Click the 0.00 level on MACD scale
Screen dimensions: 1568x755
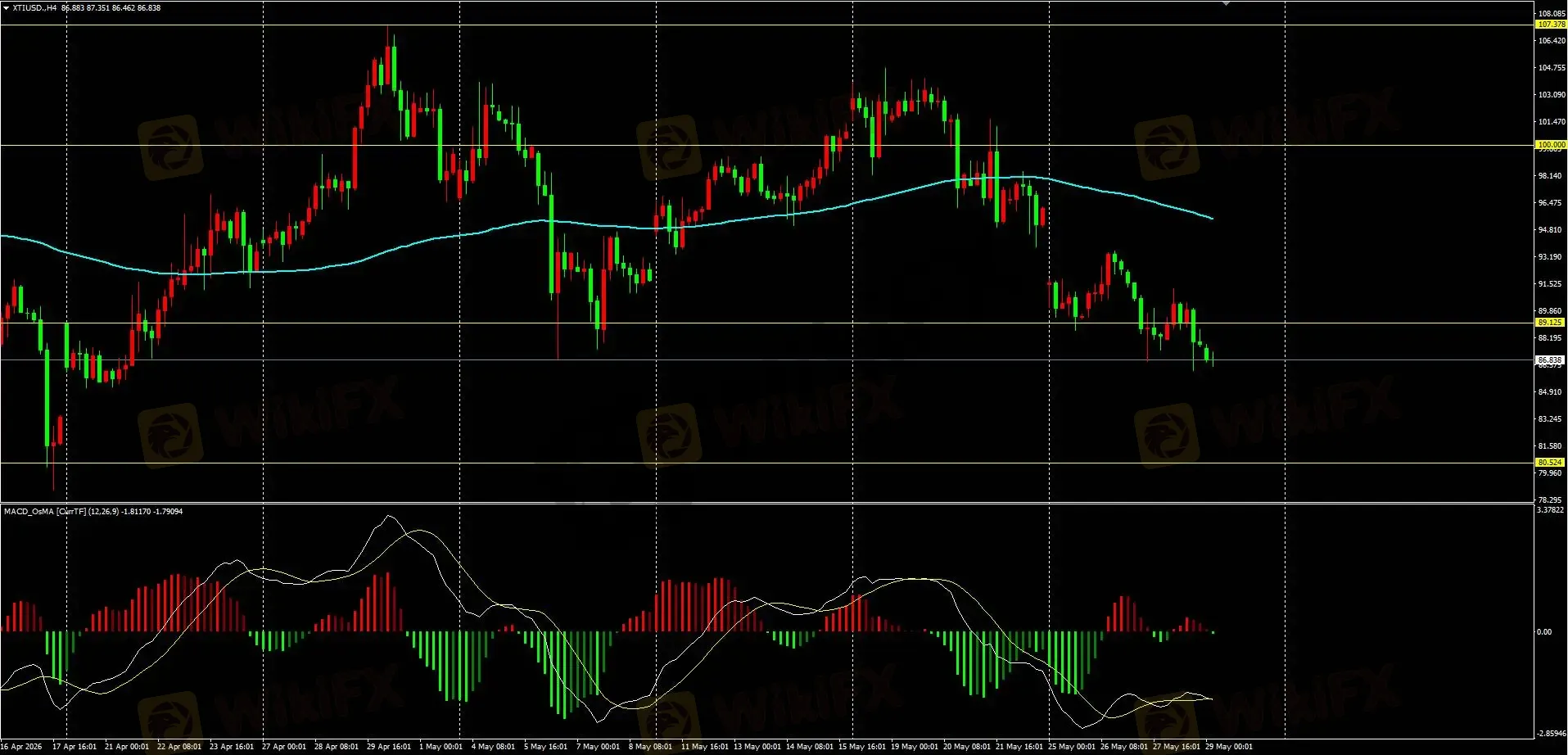tap(1544, 632)
